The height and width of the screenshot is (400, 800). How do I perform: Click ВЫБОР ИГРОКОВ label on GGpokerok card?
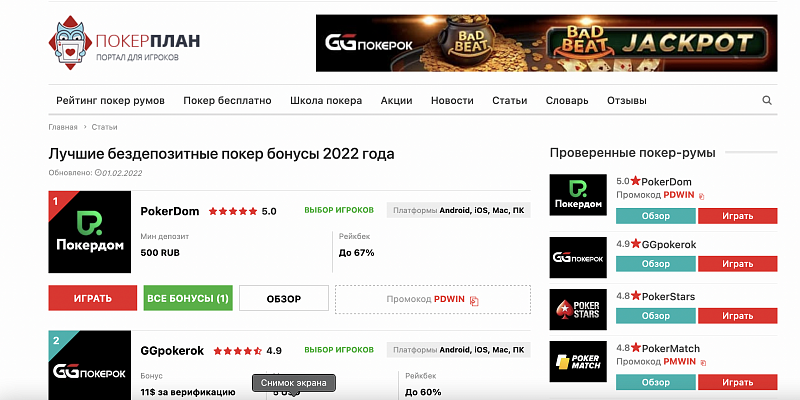[x=339, y=349]
